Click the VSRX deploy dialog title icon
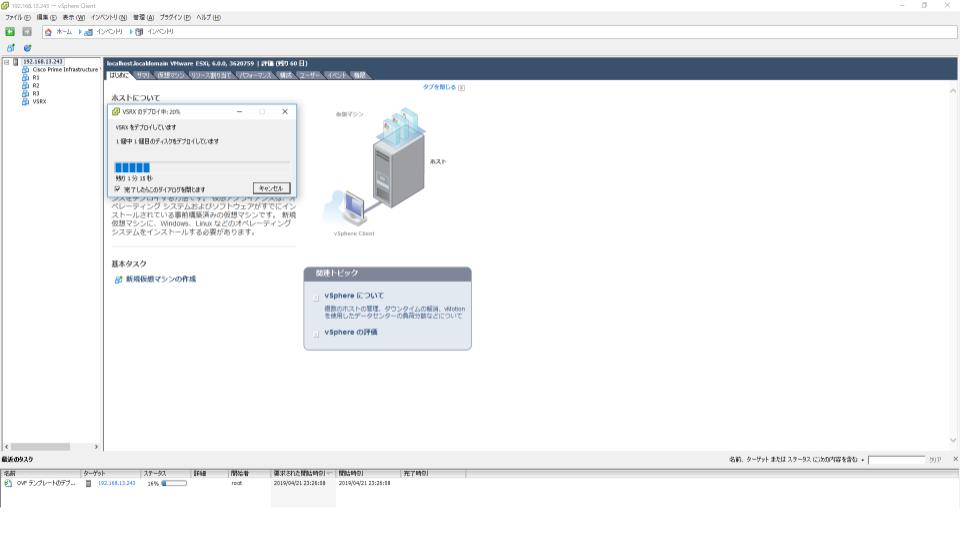960x540 pixels. pos(116,112)
